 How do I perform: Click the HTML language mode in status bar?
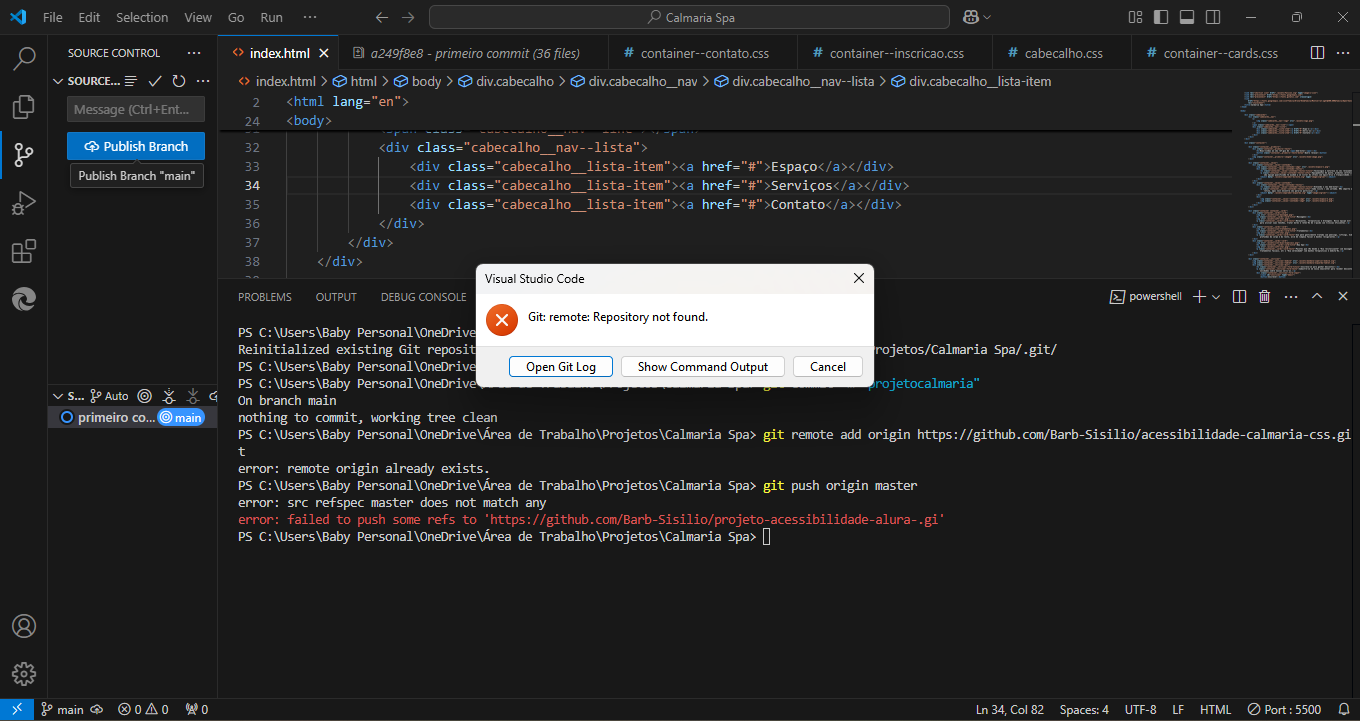tap(1215, 710)
